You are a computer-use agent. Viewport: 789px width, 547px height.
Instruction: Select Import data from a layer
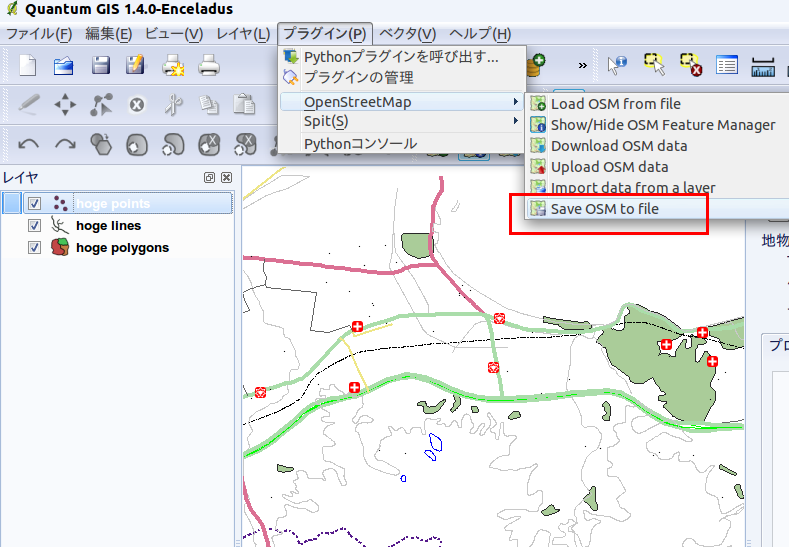[x=657, y=188]
